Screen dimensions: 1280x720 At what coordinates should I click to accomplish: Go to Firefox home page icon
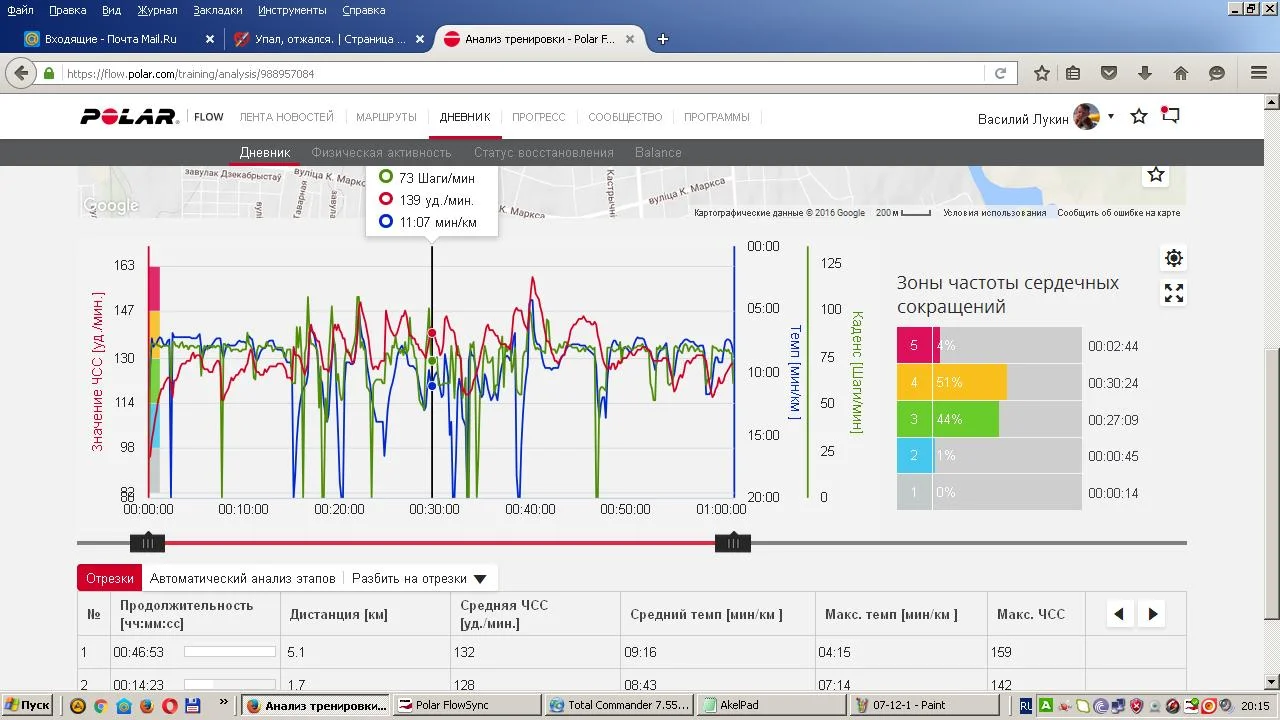click(1181, 73)
